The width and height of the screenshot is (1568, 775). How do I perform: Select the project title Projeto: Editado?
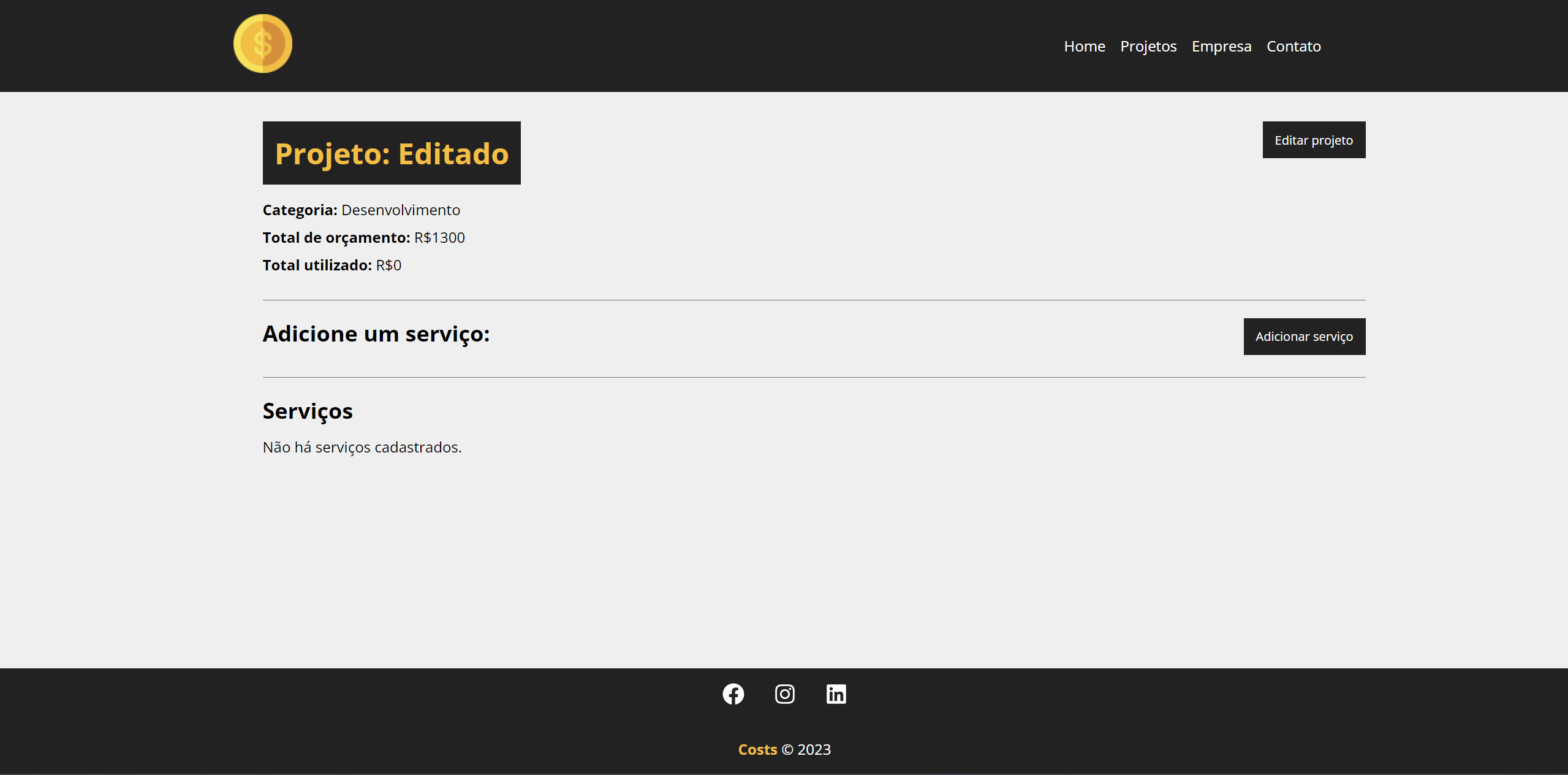pos(391,153)
